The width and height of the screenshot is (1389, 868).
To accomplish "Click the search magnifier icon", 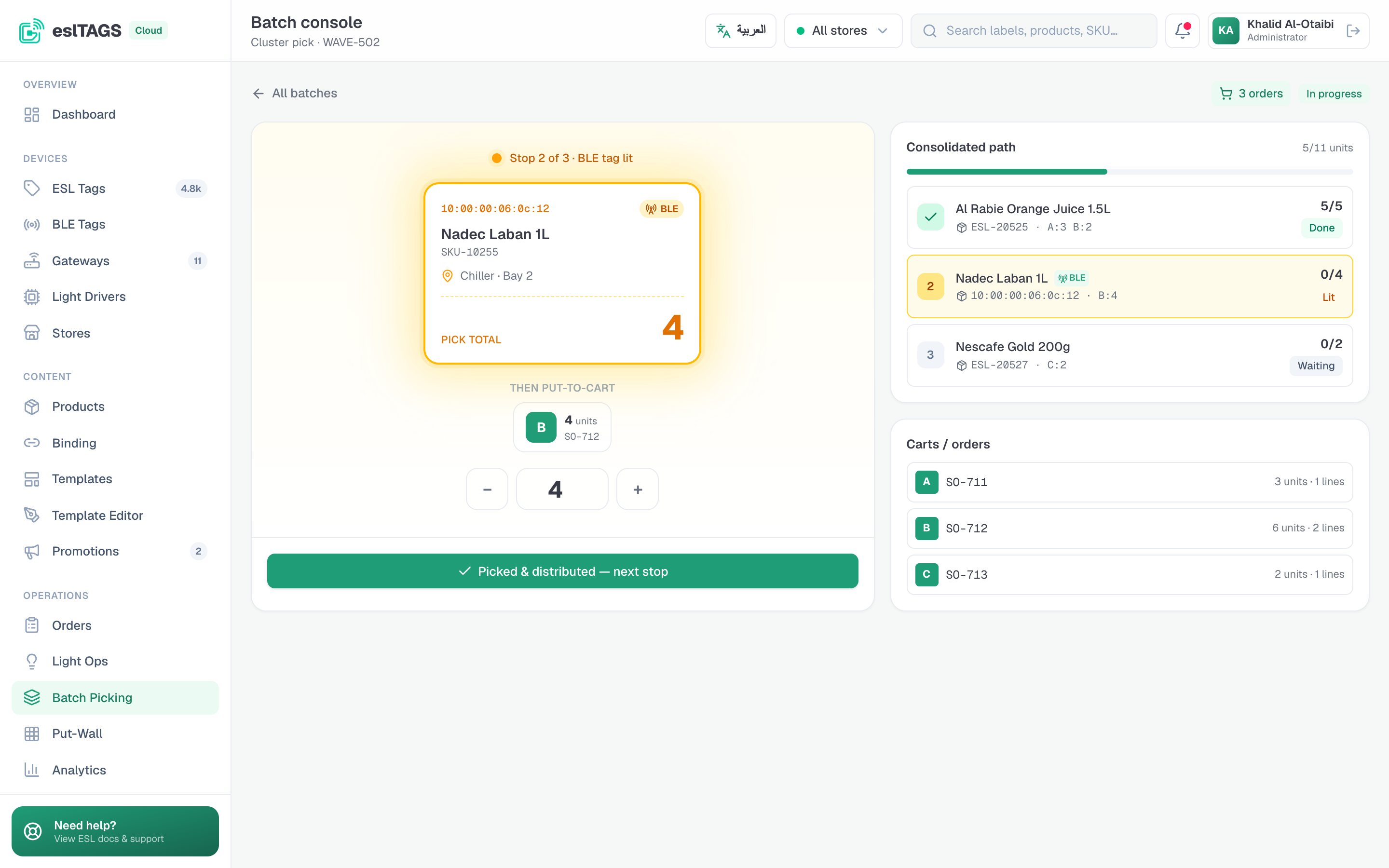I will click(930, 30).
